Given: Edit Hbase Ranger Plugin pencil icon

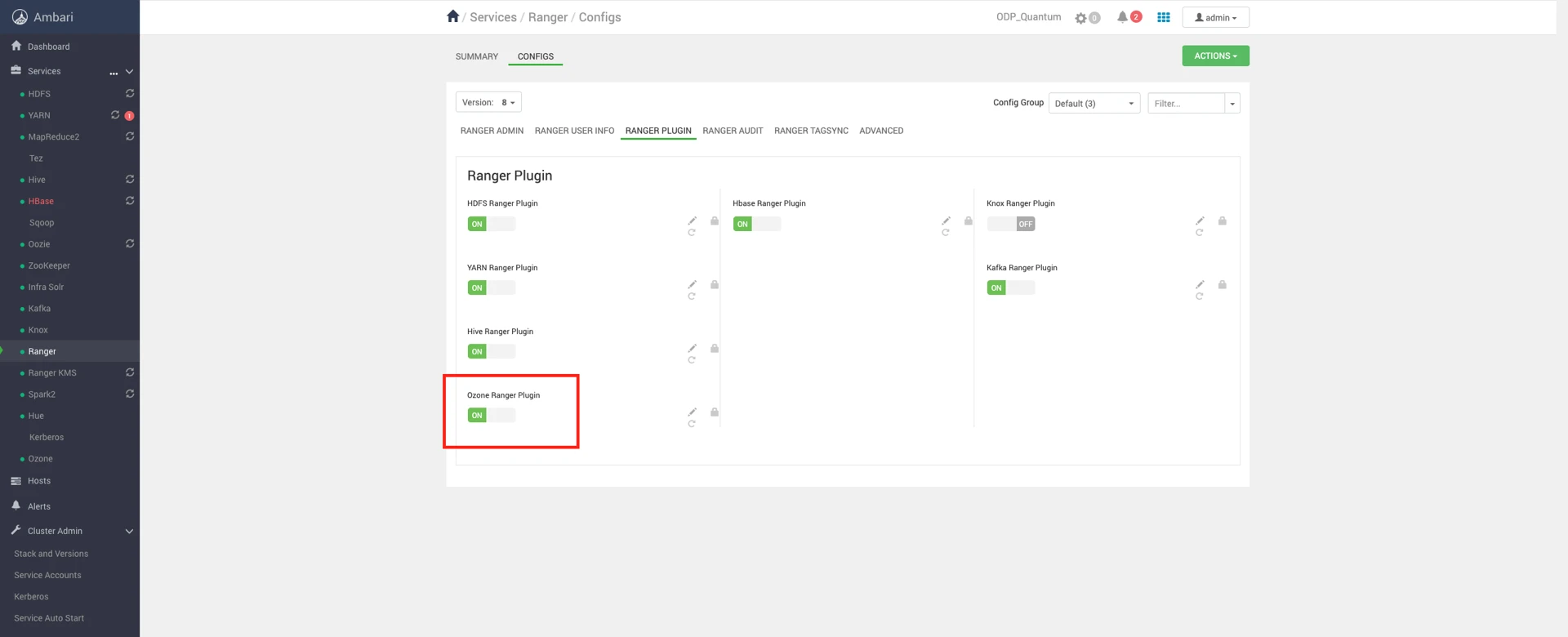Looking at the screenshot, I should click(947, 220).
